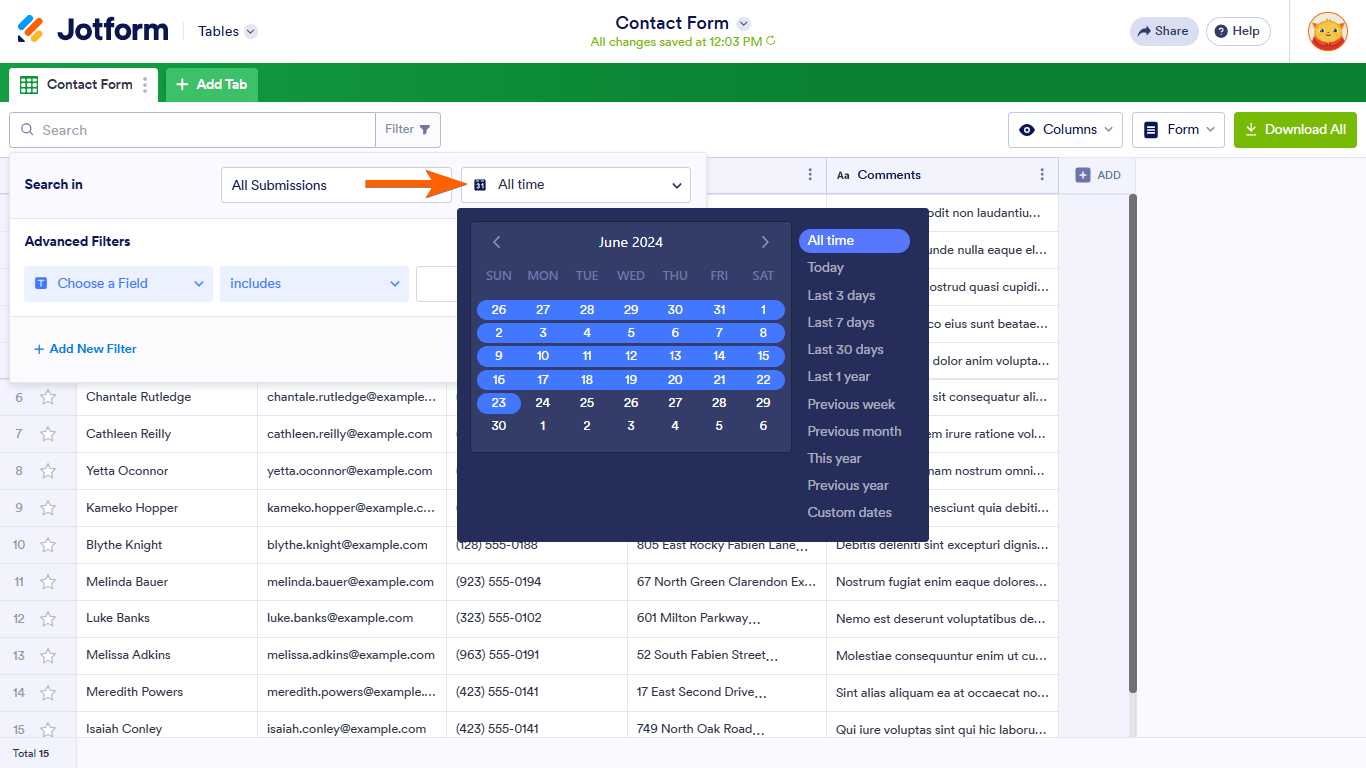Open the Form dropdown
1366x768 pixels.
[1178, 130]
